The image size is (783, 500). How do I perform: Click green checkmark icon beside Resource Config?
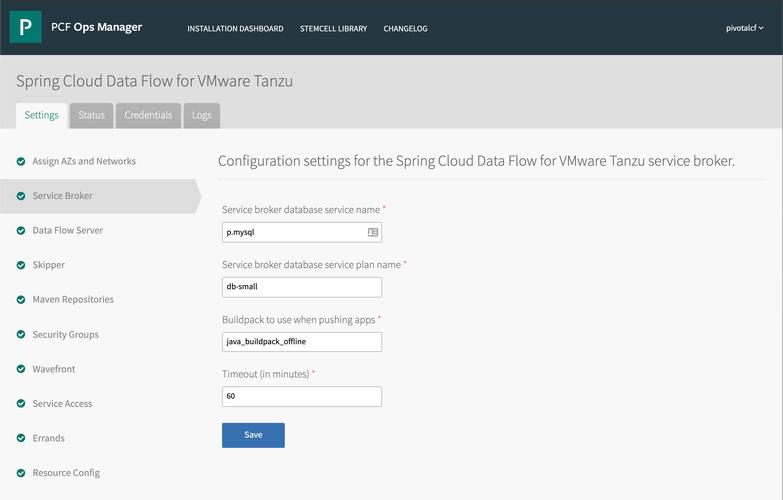[21, 473]
